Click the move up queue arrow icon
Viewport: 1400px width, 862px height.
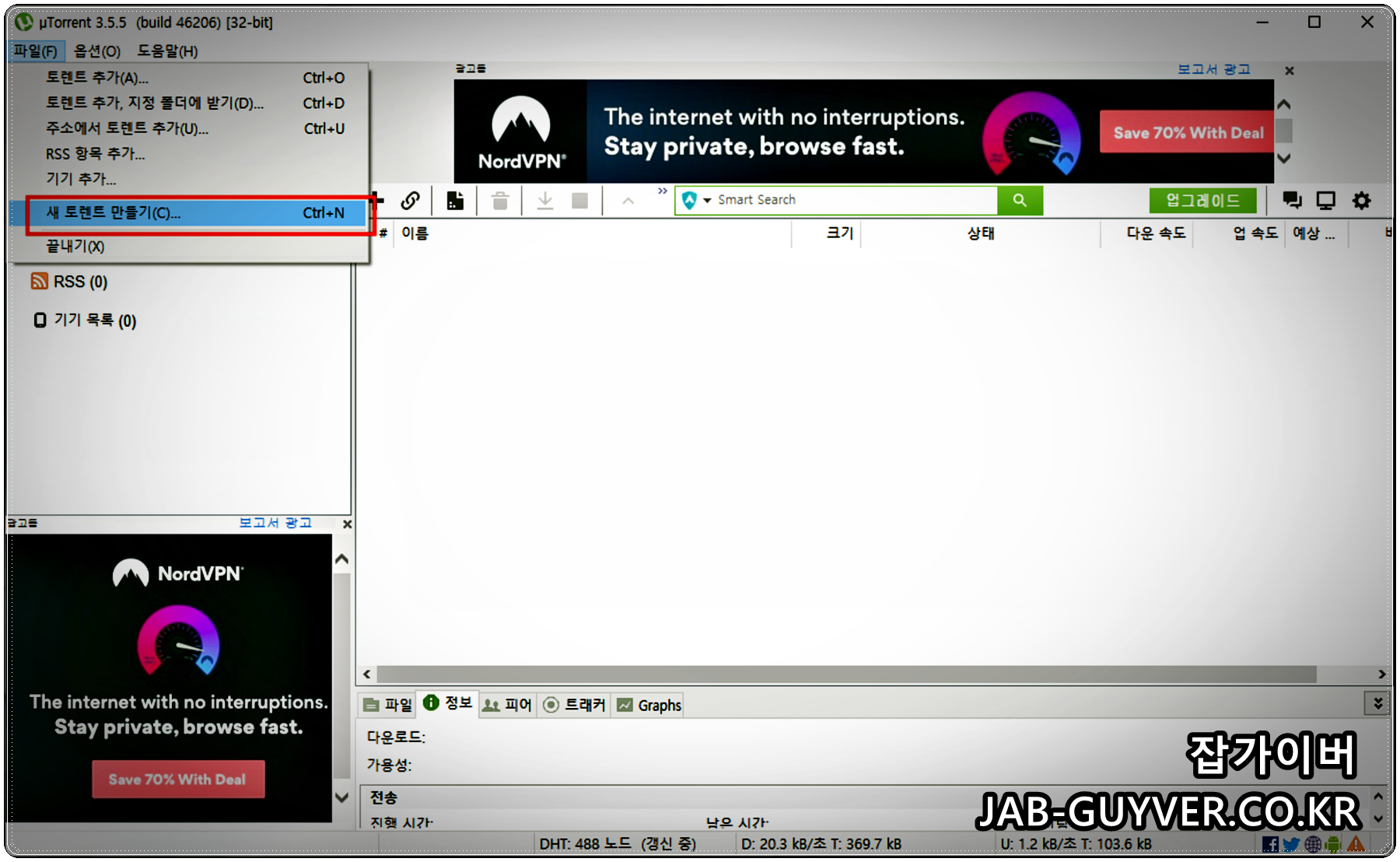[628, 201]
